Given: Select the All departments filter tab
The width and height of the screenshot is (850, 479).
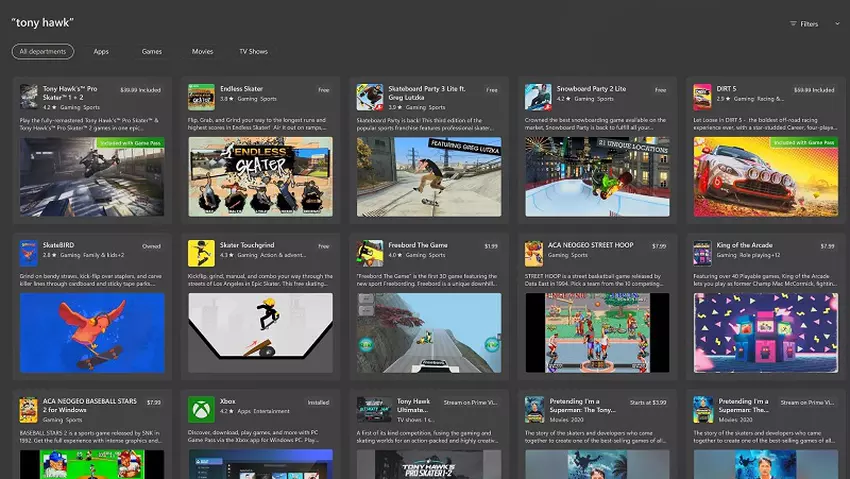Looking at the screenshot, I should pyautogui.click(x=43, y=51).
